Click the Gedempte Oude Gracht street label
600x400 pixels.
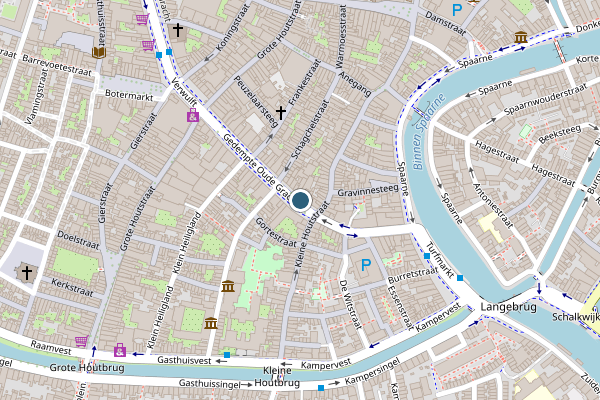[x=257, y=166]
